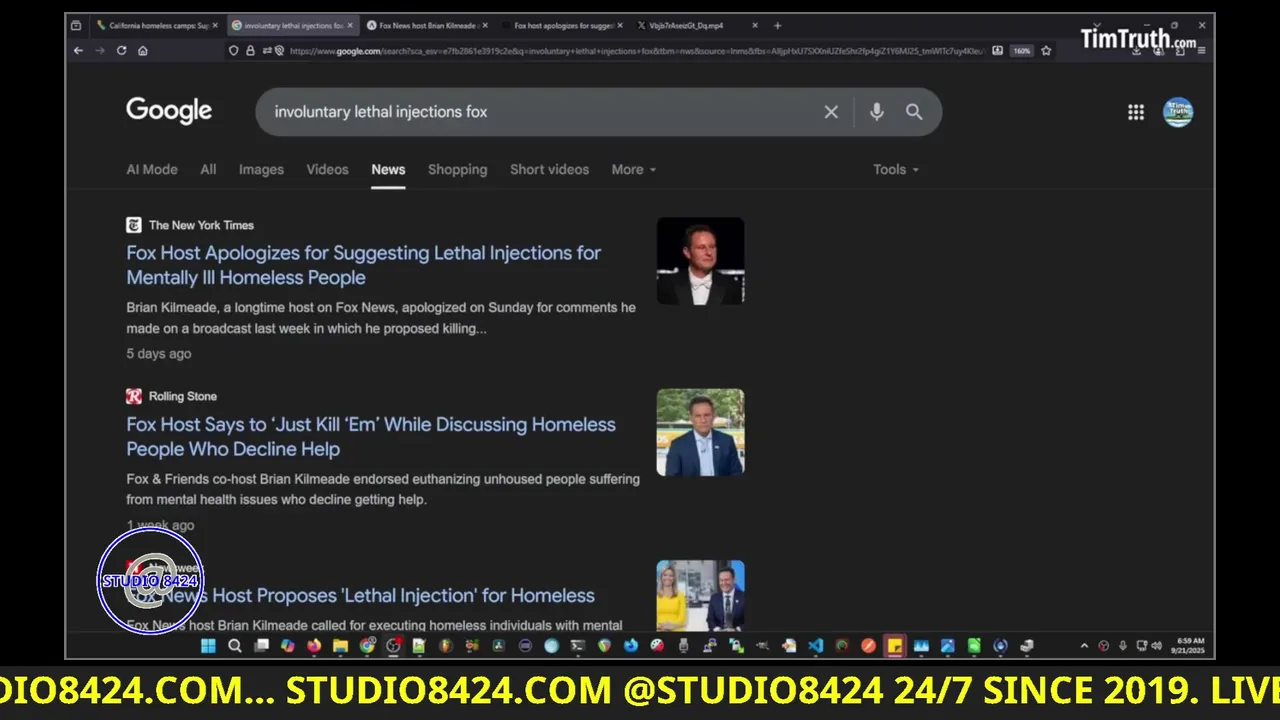Click the browser address bar URL

pyautogui.click(x=636, y=51)
